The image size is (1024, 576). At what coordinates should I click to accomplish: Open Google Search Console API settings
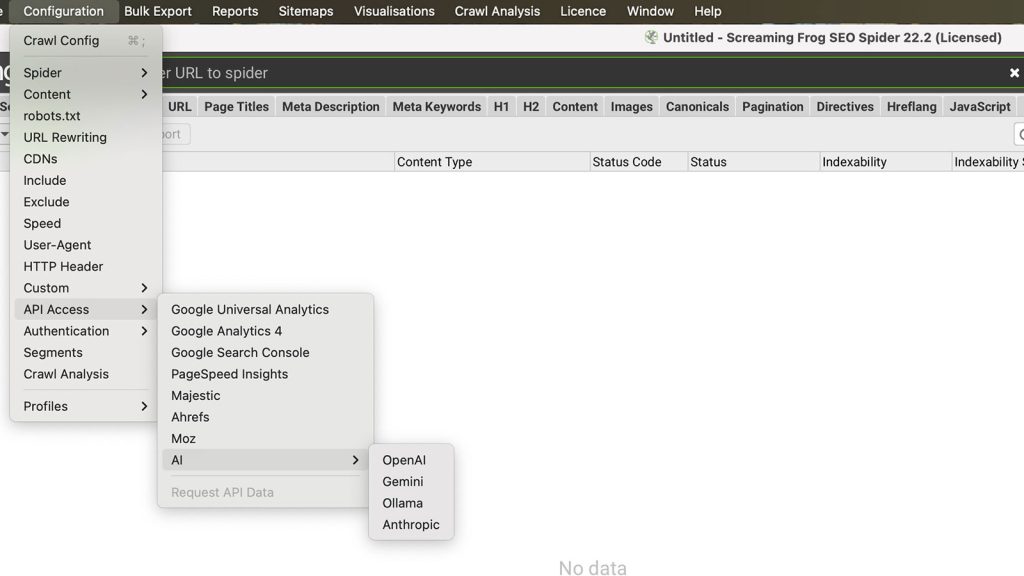[x=265, y=353]
